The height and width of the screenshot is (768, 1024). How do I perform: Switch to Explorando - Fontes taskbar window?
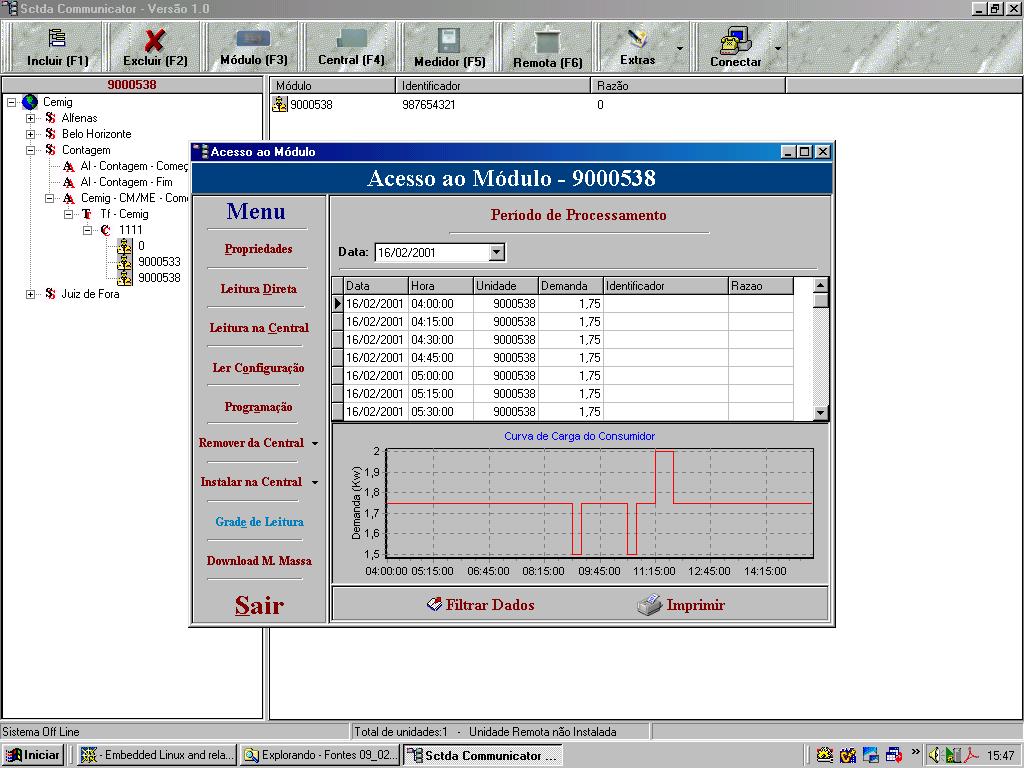point(320,755)
